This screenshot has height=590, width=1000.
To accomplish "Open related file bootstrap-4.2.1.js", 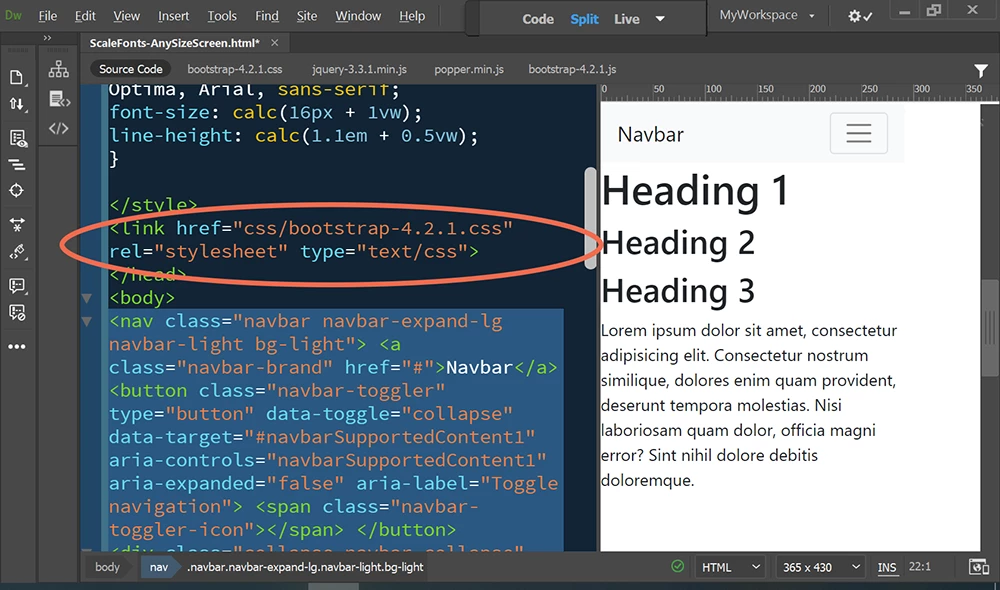I will (572, 69).
